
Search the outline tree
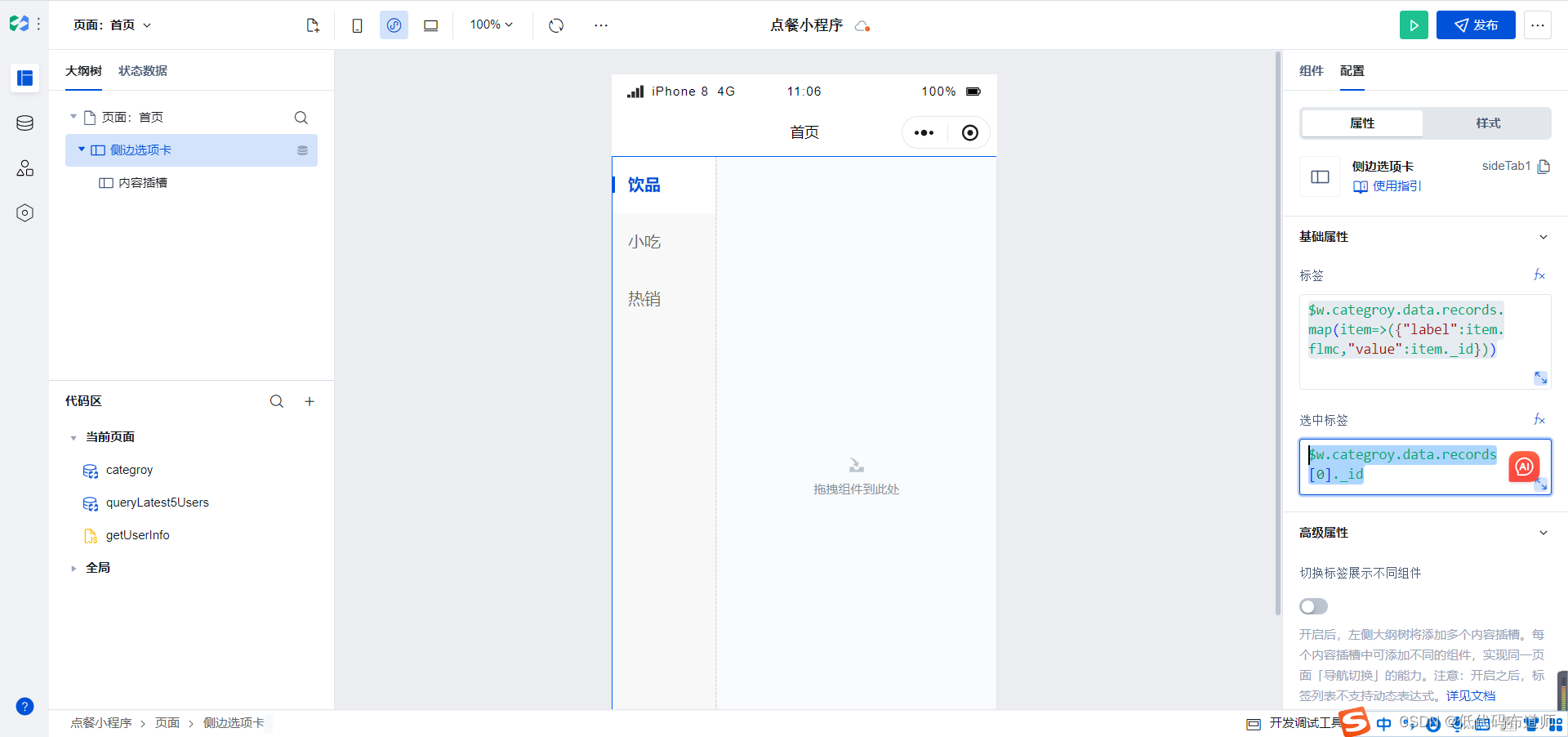[x=301, y=118]
